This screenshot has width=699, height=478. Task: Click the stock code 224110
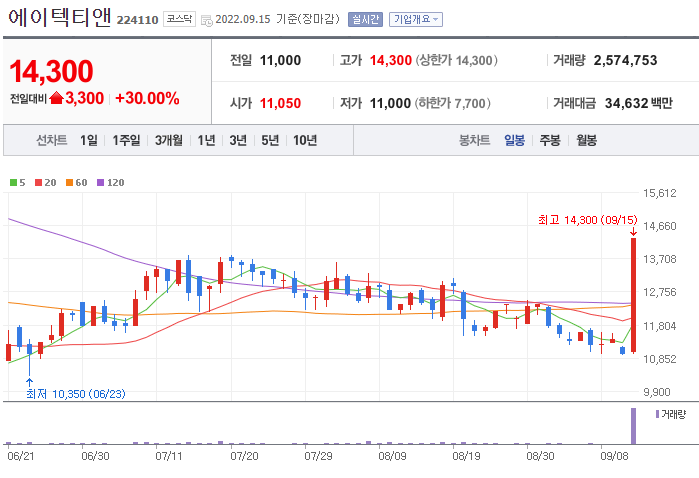pos(137,20)
